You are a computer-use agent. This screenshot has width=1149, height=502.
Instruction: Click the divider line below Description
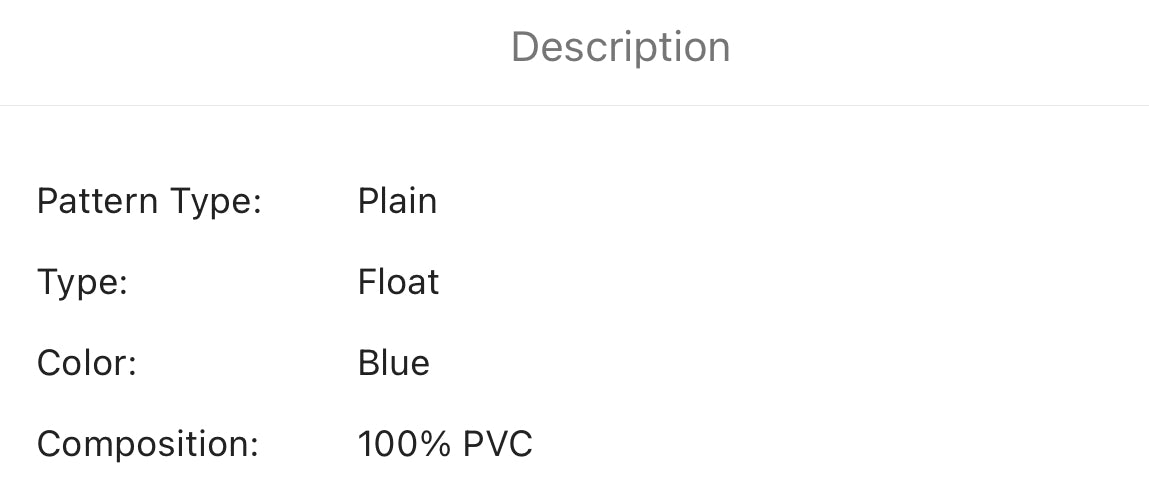(574, 105)
